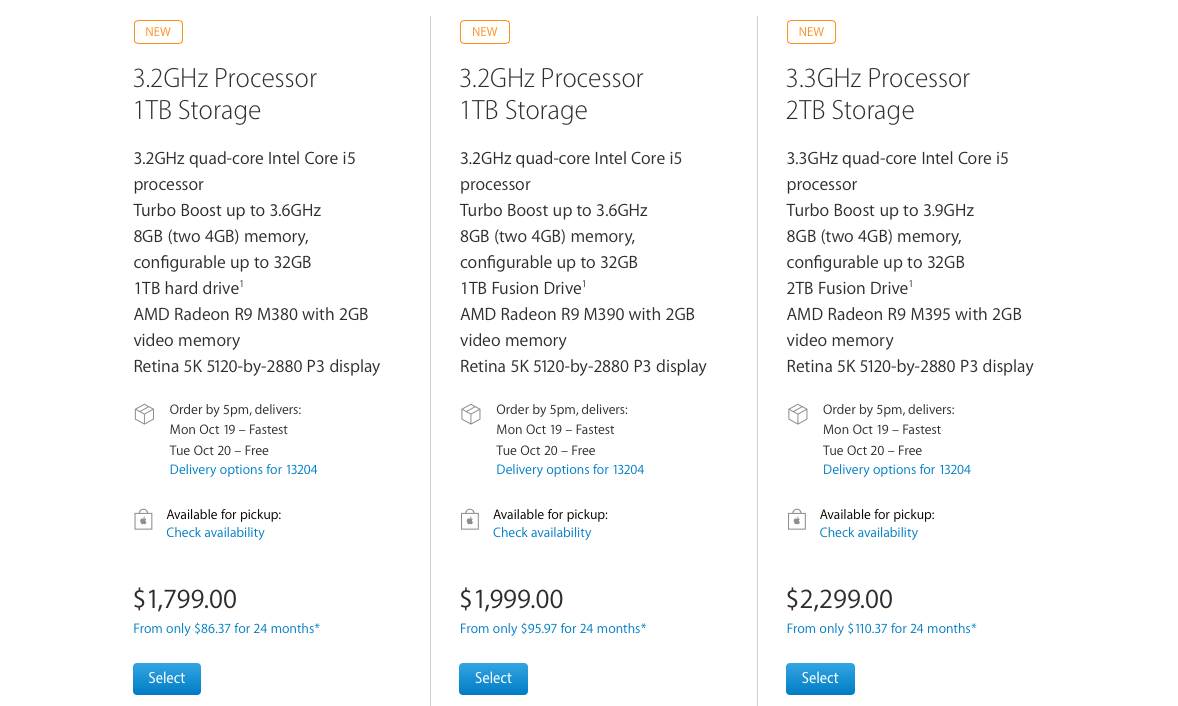Click Apple bag pickup icon in first column
Screen dimensions: 1178x706
(143, 519)
